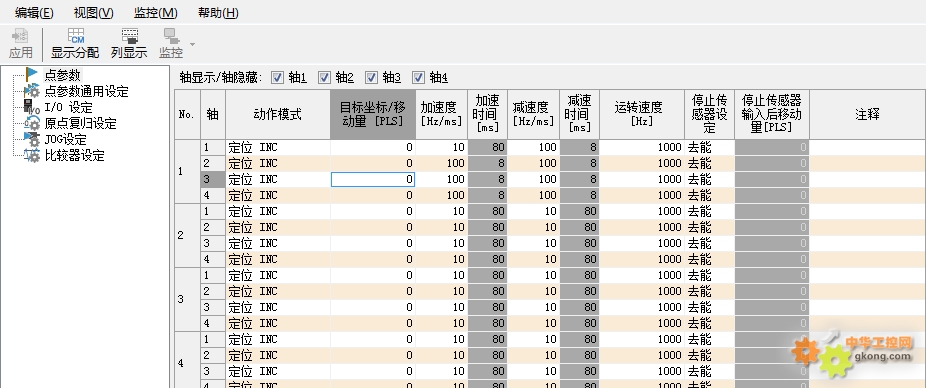Select the 比较器设定 icon in tree
The image size is (926, 388).
32,155
